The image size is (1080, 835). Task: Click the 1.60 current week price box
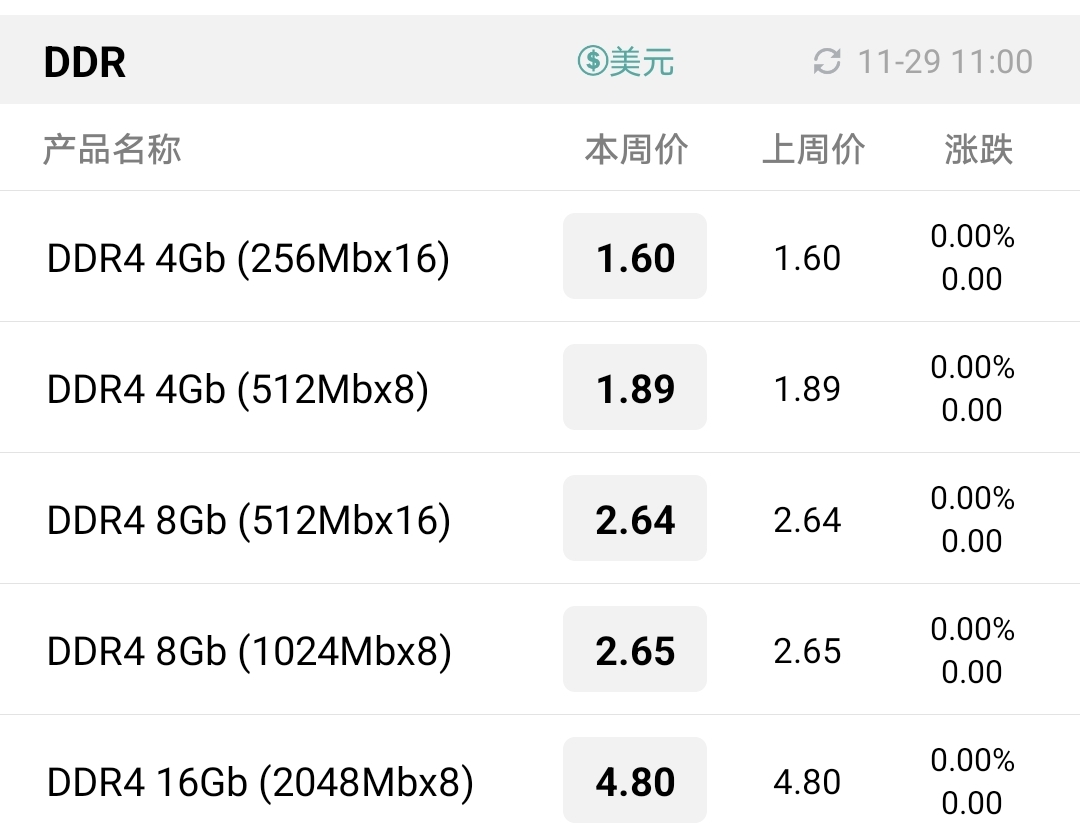coord(635,257)
